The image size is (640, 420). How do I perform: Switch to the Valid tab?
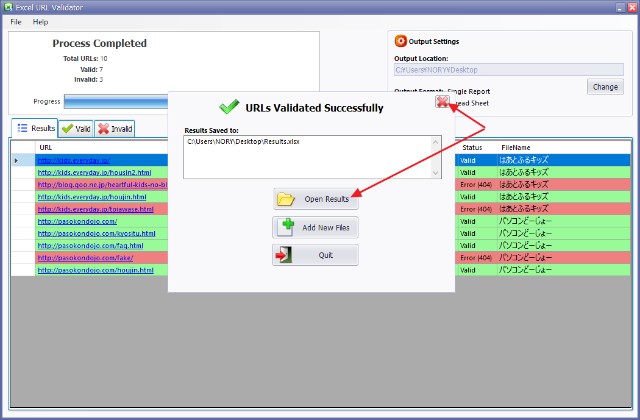(75, 128)
